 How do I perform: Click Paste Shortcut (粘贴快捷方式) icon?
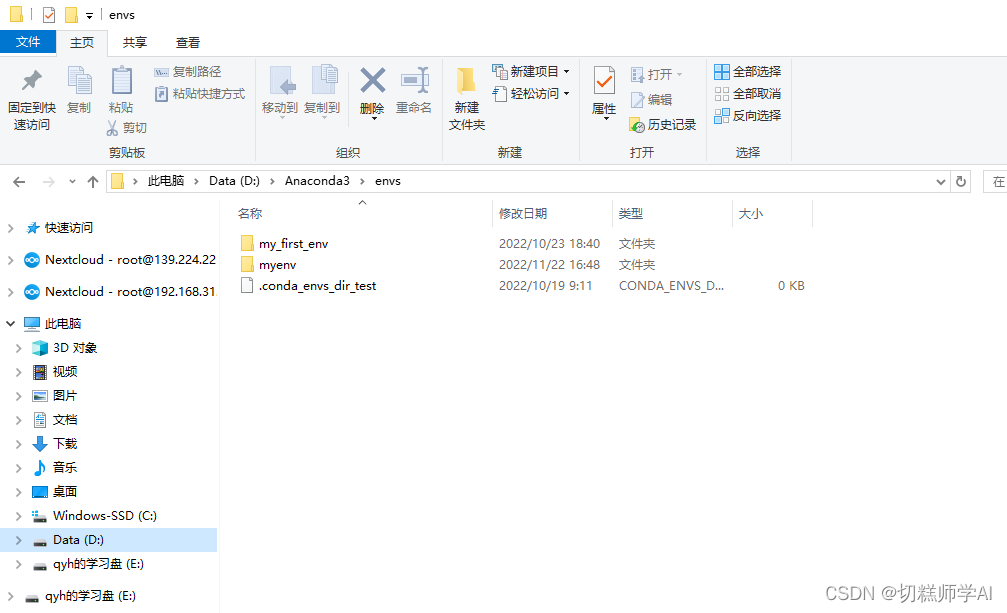pyautogui.click(x=161, y=94)
